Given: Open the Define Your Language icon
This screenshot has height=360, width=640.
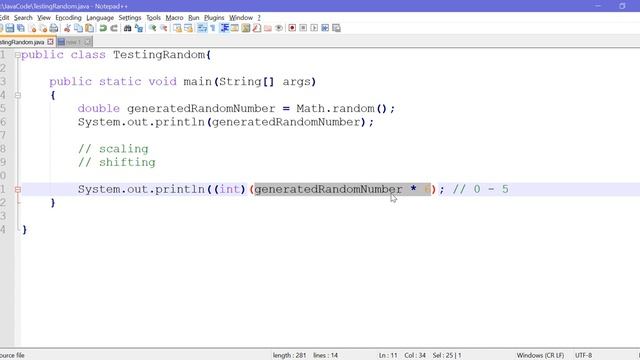Looking at the screenshot, I should click(235, 28).
